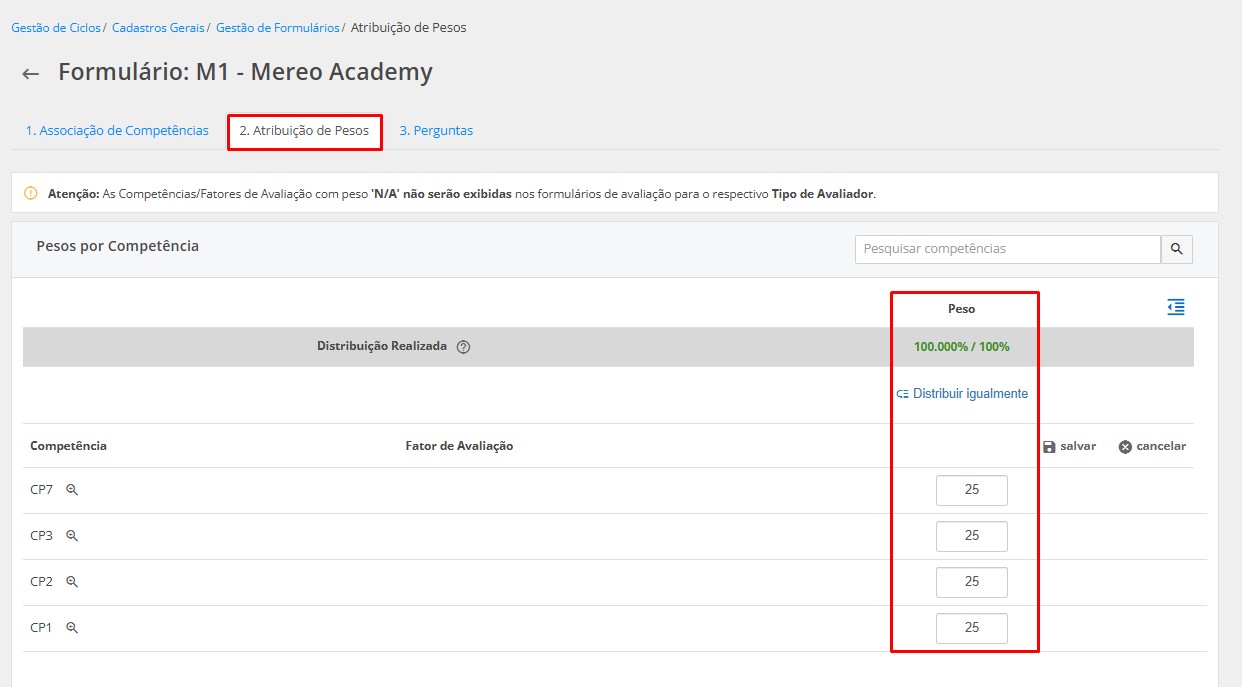Click help icon next to Distribuição Realizada
The height and width of the screenshot is (687, 1242).
pyautogui.click(x=463, y=347)
